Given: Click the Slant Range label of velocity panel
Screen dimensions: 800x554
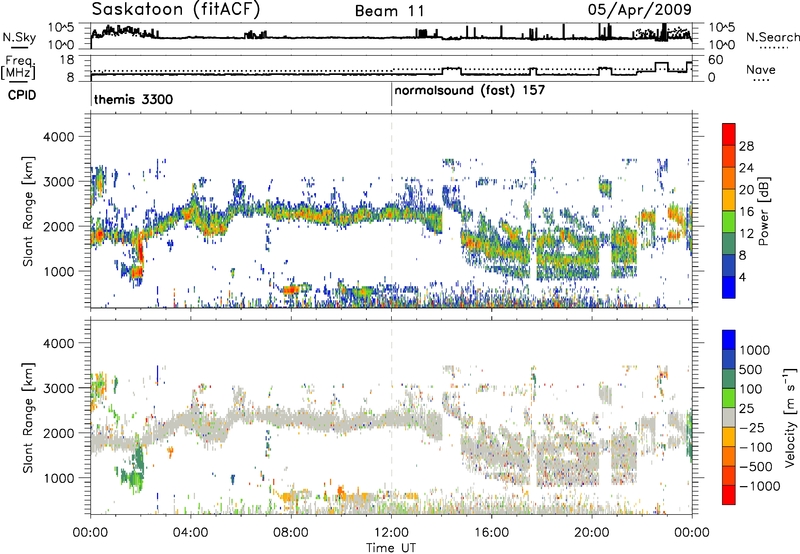Looking at the screenshot, I should 28,418.
